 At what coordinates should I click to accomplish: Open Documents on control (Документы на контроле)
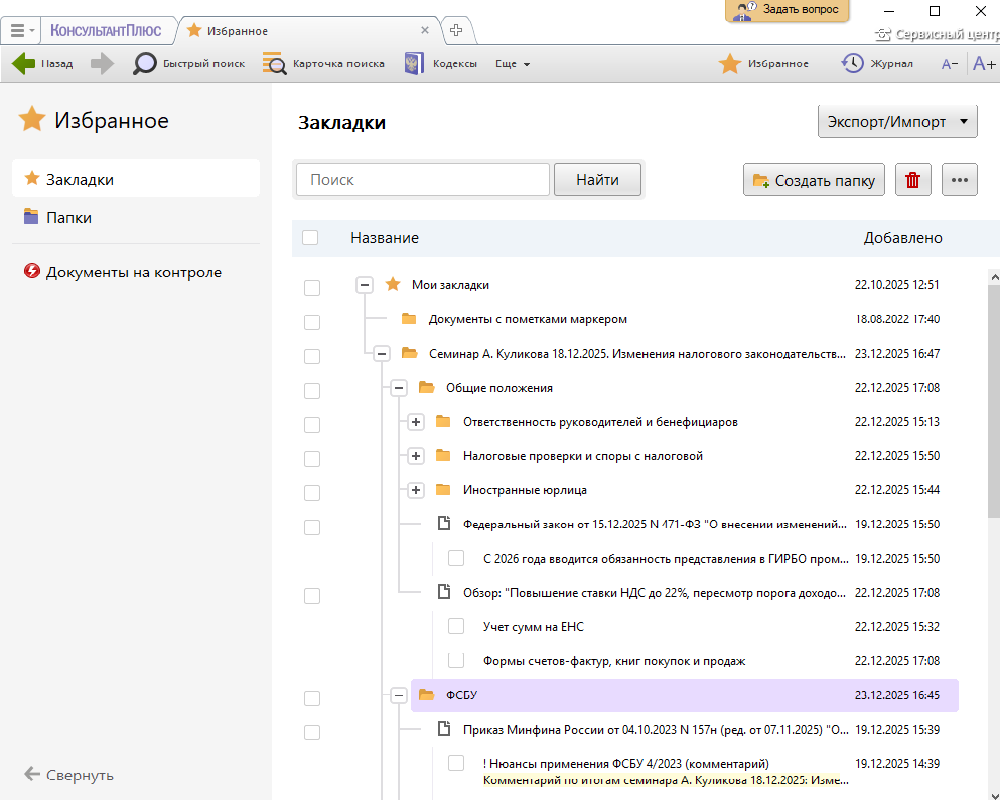pos(133,272)
